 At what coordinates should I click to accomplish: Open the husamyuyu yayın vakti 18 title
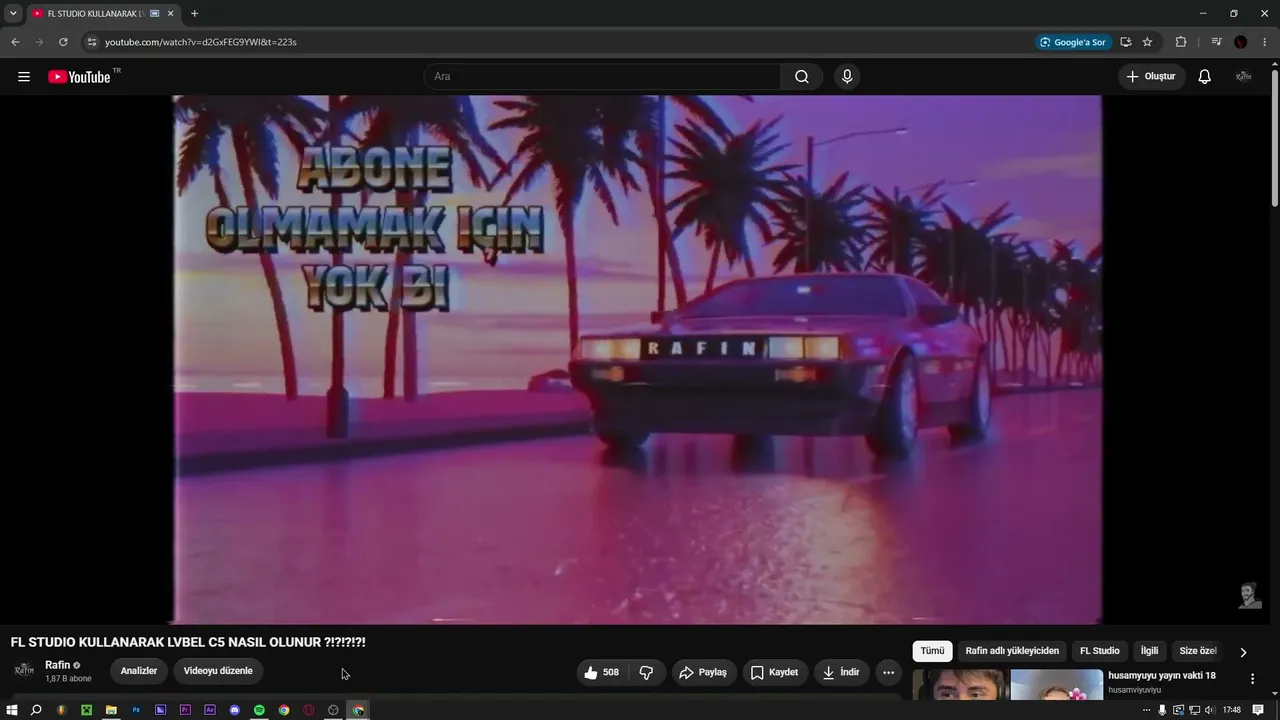[1162, 676]
